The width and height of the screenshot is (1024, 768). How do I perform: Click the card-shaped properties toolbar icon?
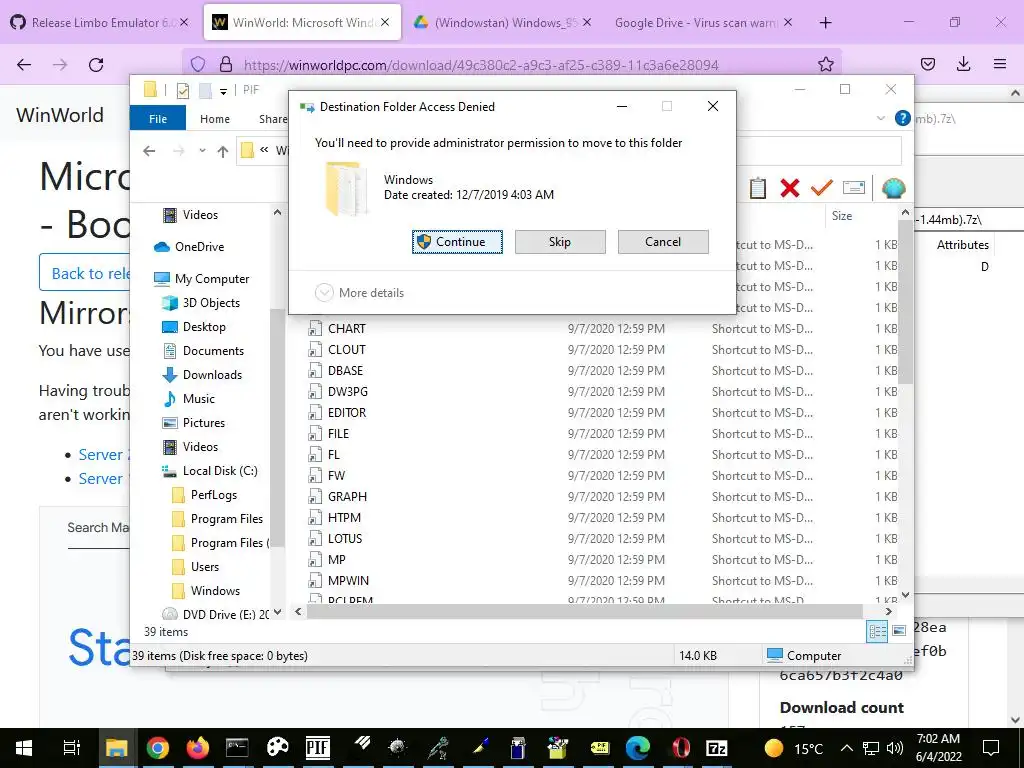coord(854,189)
